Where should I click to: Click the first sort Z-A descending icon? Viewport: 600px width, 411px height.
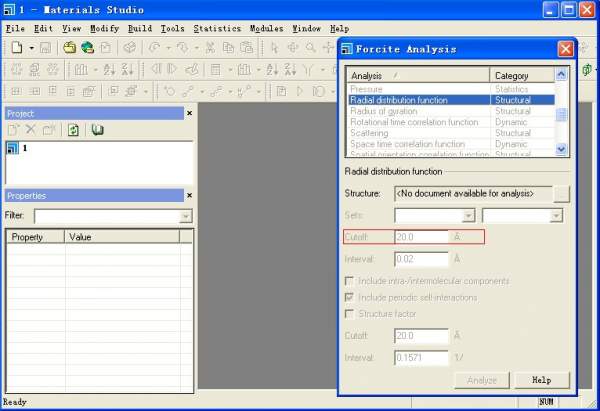point(127,69)
